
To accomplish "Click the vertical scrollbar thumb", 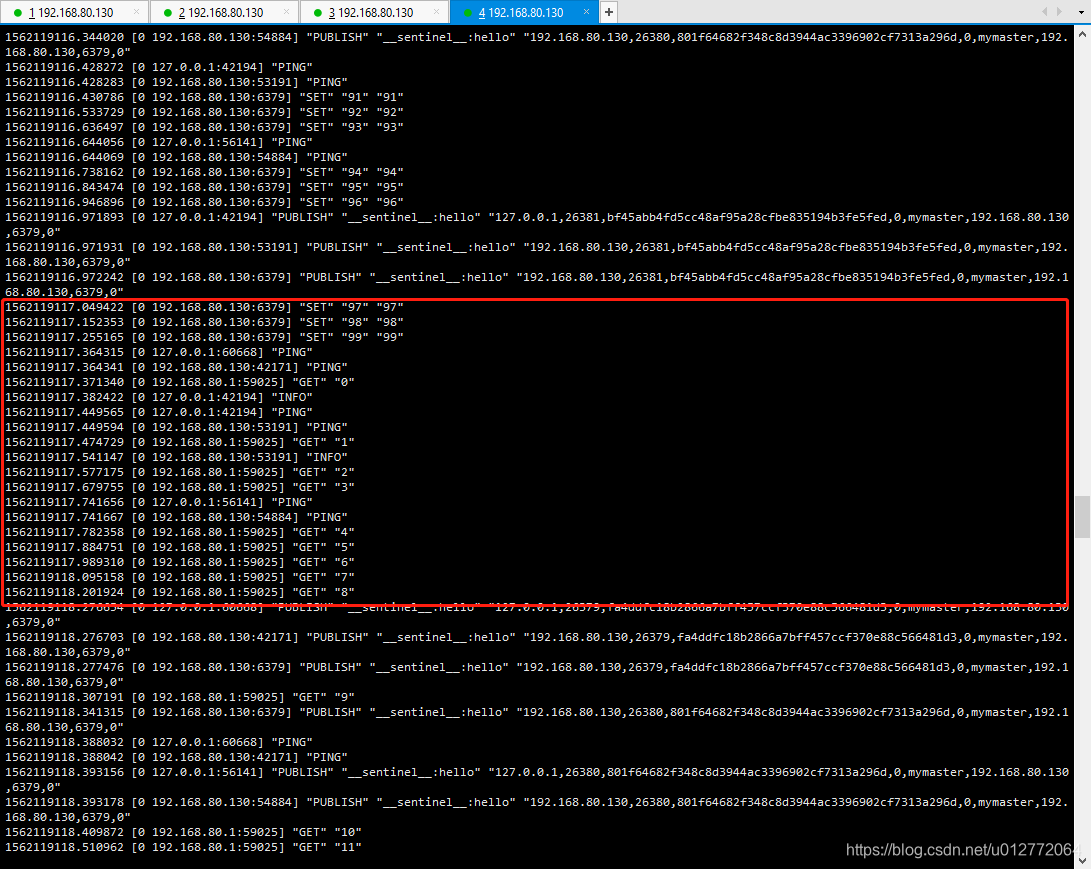I will click(x=1083, y=517).
